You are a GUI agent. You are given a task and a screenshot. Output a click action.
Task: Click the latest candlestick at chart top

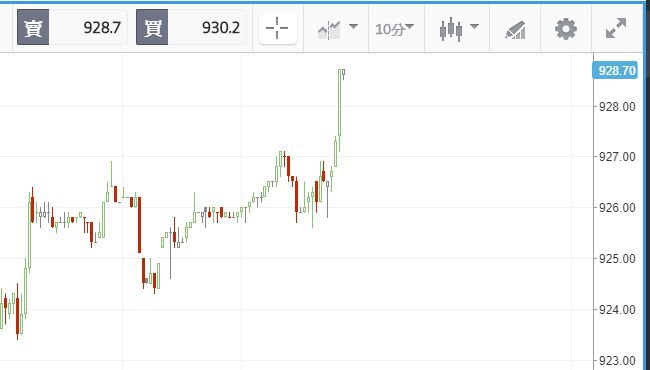point(344,74)
